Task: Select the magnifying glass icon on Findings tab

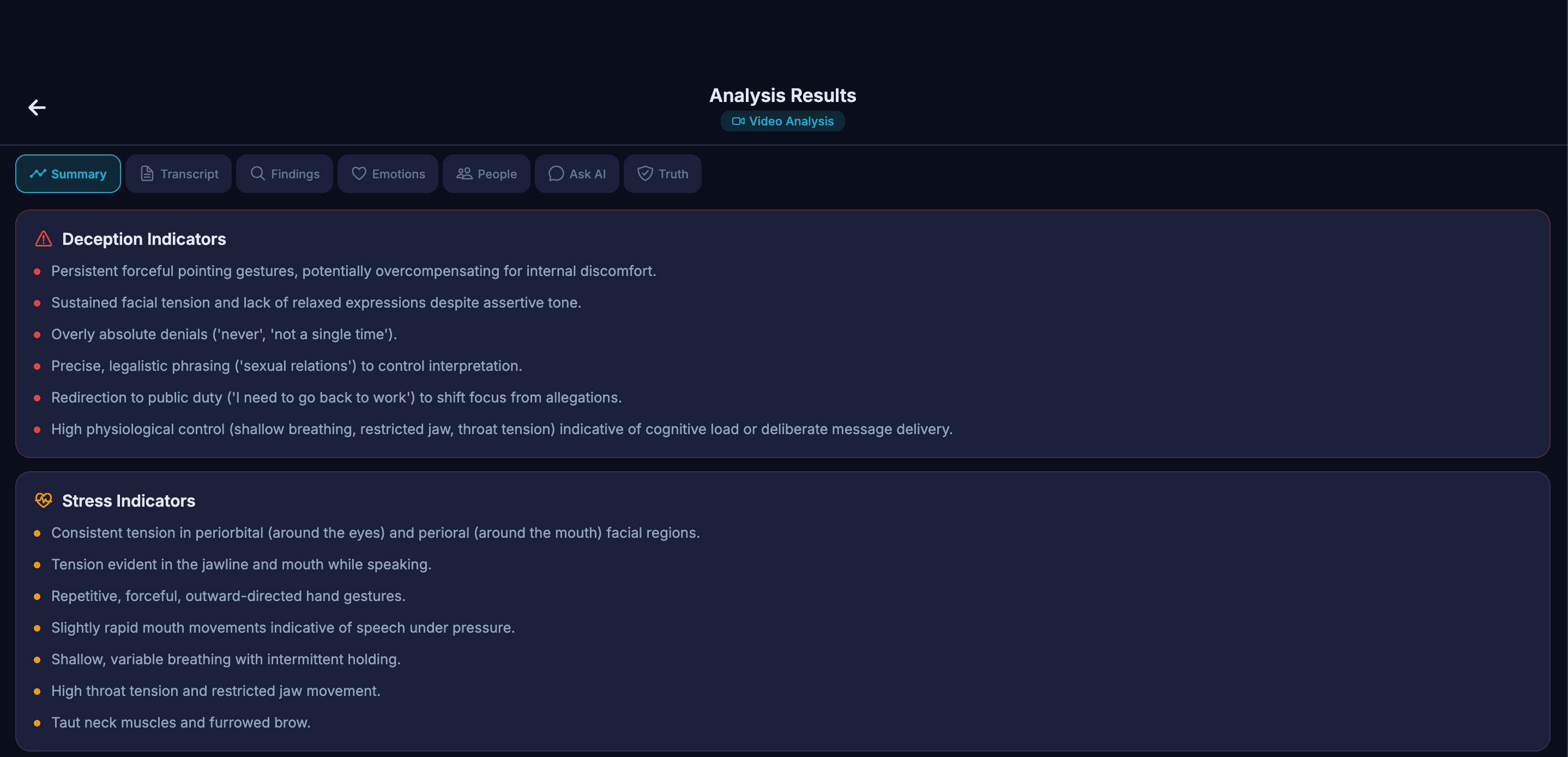Action: point(256,173)
